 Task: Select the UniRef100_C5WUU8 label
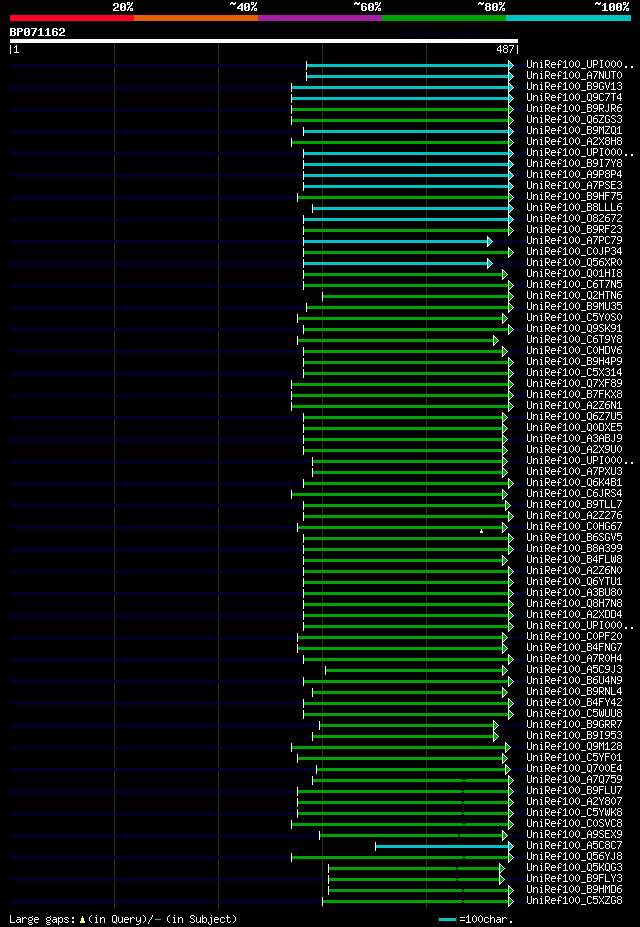pyautogui.click(x=574, y=714)
